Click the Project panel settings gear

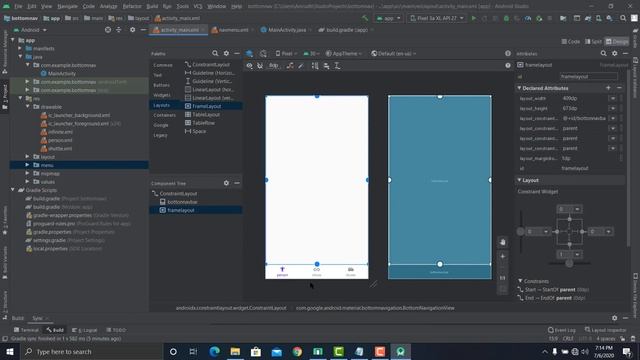coord(132,30)
